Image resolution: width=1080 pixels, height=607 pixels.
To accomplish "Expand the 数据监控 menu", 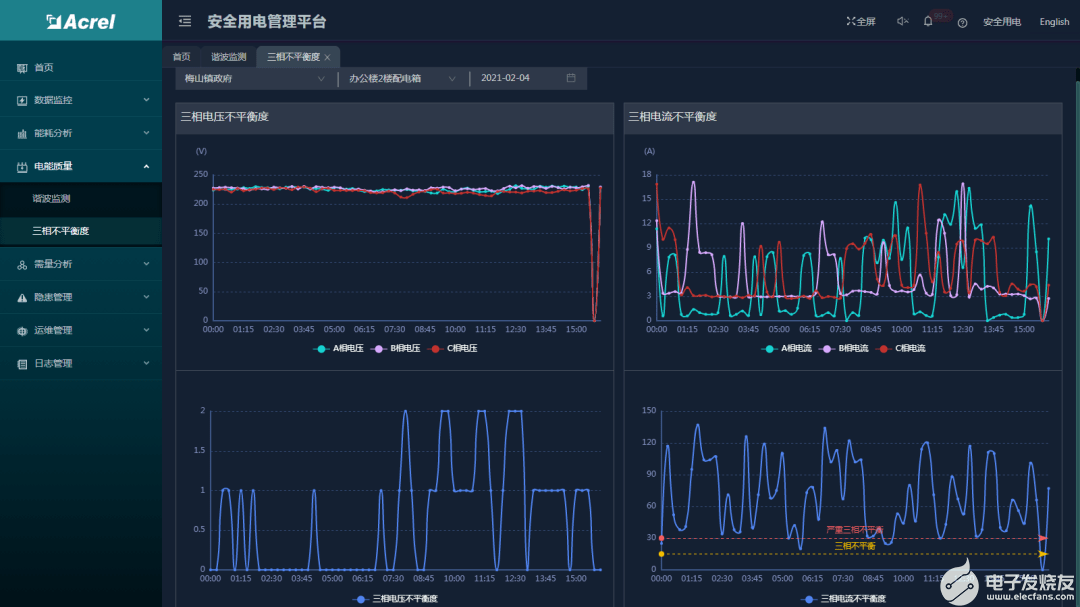I will (81, 100).
